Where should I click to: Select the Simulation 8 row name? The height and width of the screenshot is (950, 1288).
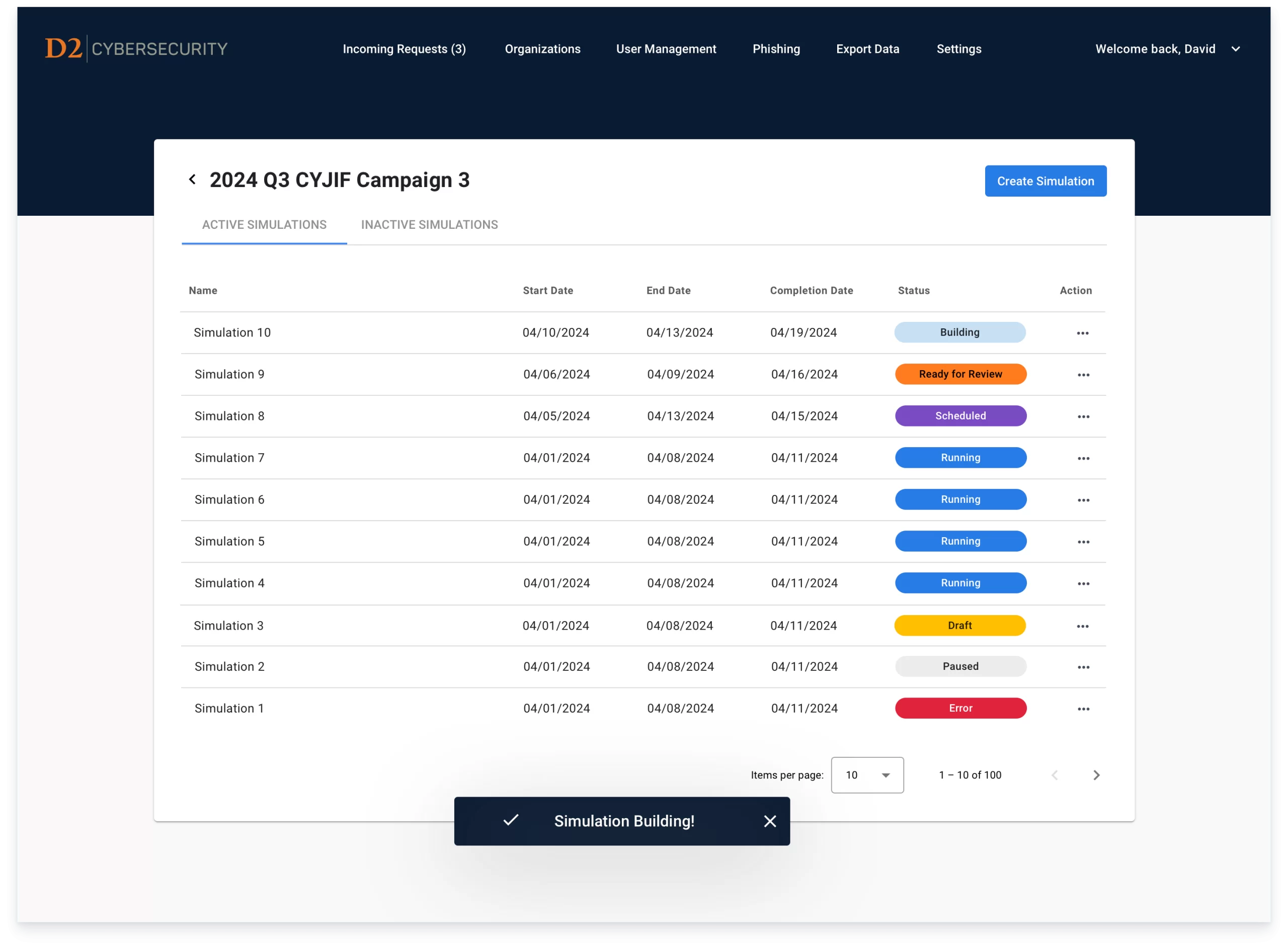(x=229, y=416)
